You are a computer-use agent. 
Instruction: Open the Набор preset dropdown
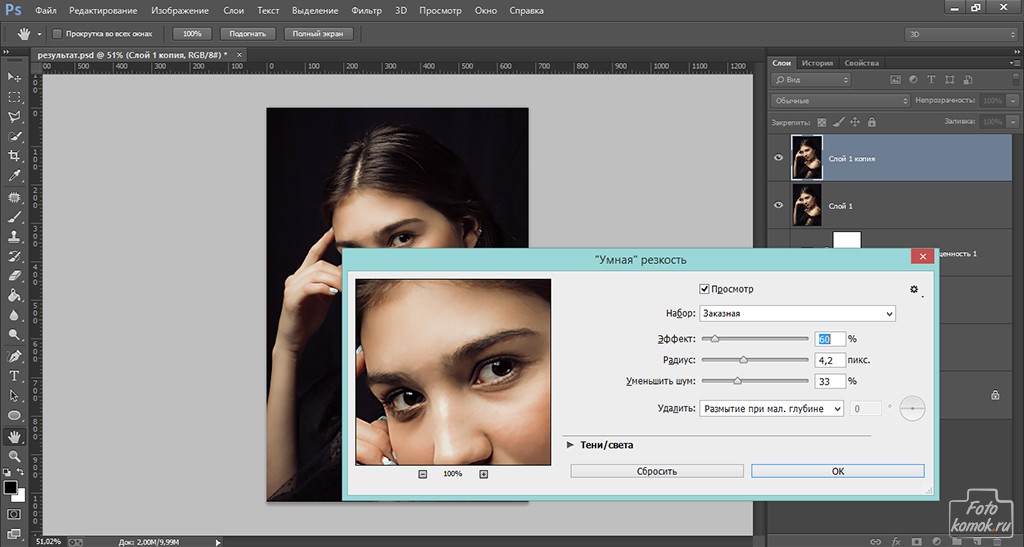coord(797,313)
